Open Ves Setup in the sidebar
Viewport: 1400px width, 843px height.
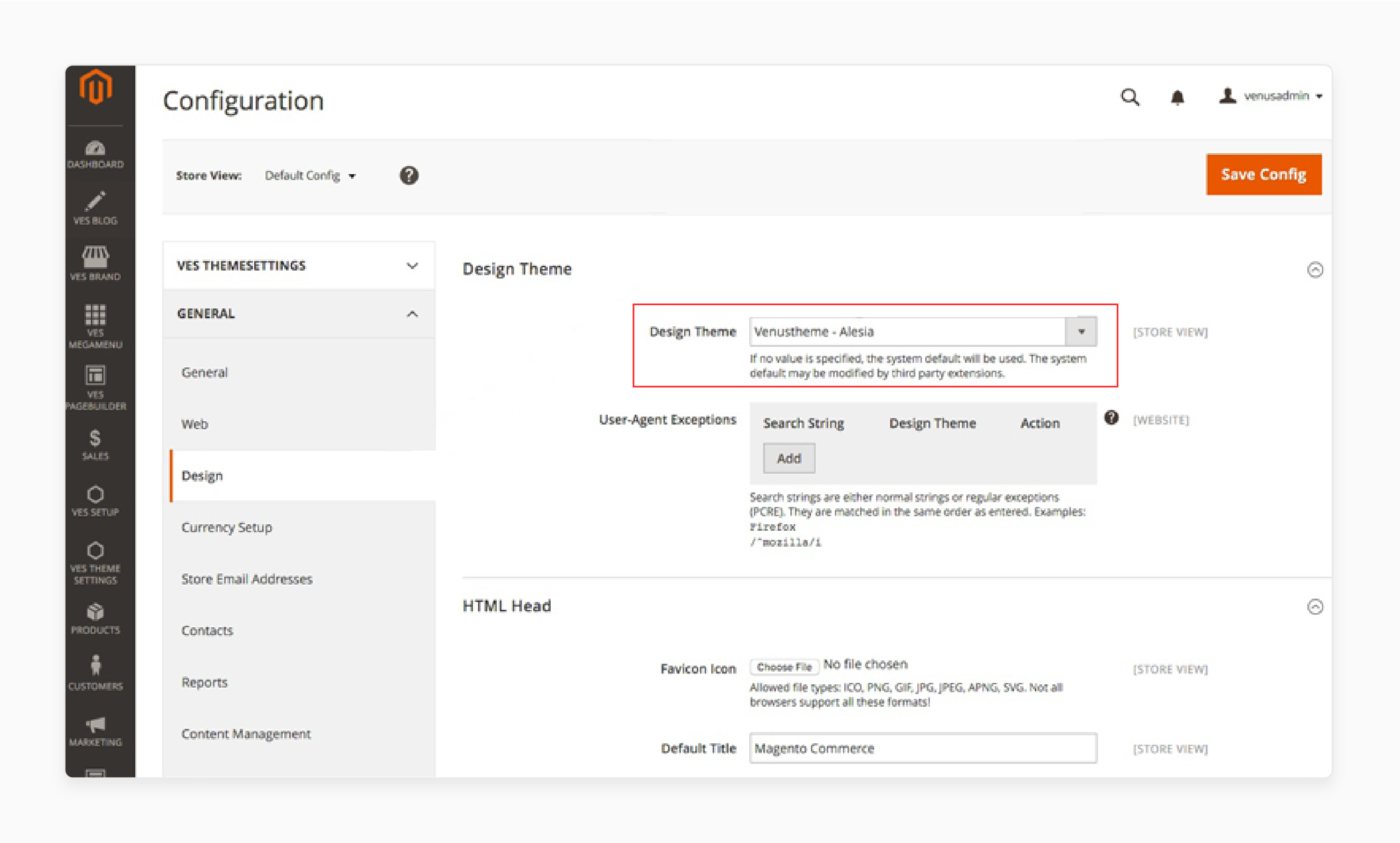click(96, 501)
